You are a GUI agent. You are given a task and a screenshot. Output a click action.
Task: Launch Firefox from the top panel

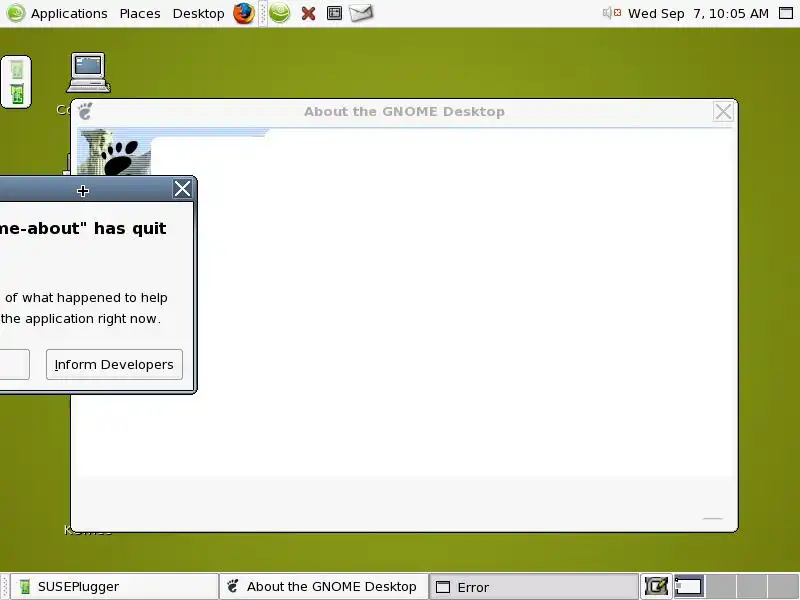pos(244,13)
